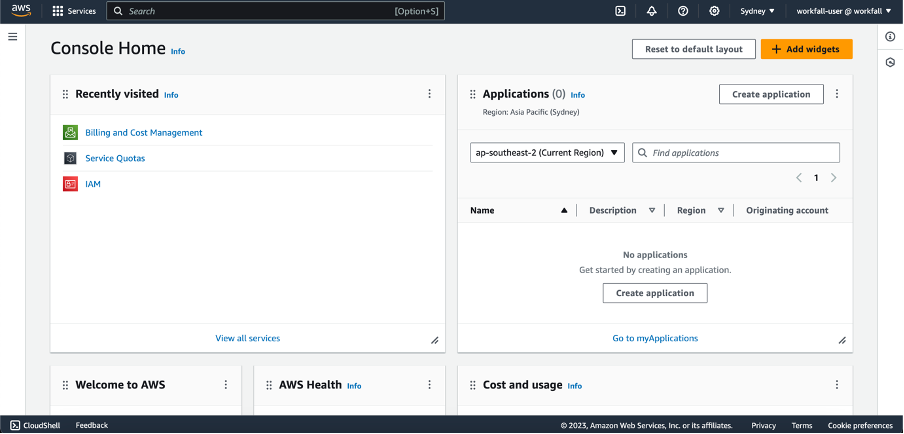Click the Recently visited widget resize corner icon
The height and width of the screenshot is (434, 904).
pos(435,341)
